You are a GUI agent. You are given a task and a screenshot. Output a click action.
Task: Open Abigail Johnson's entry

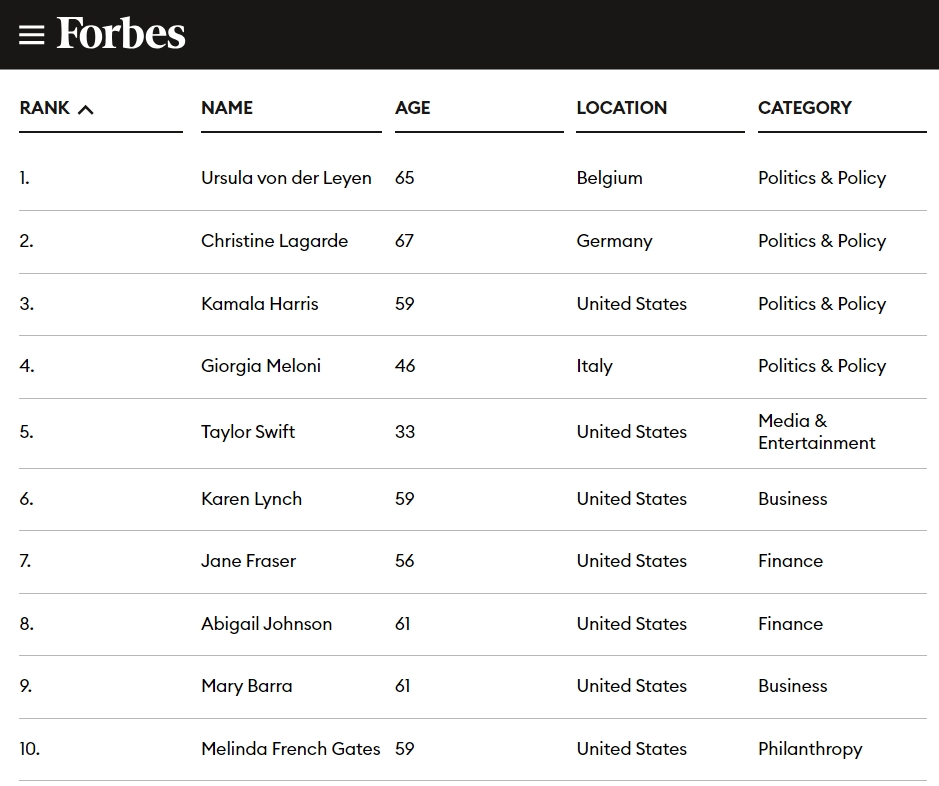[x=266, y=624]
